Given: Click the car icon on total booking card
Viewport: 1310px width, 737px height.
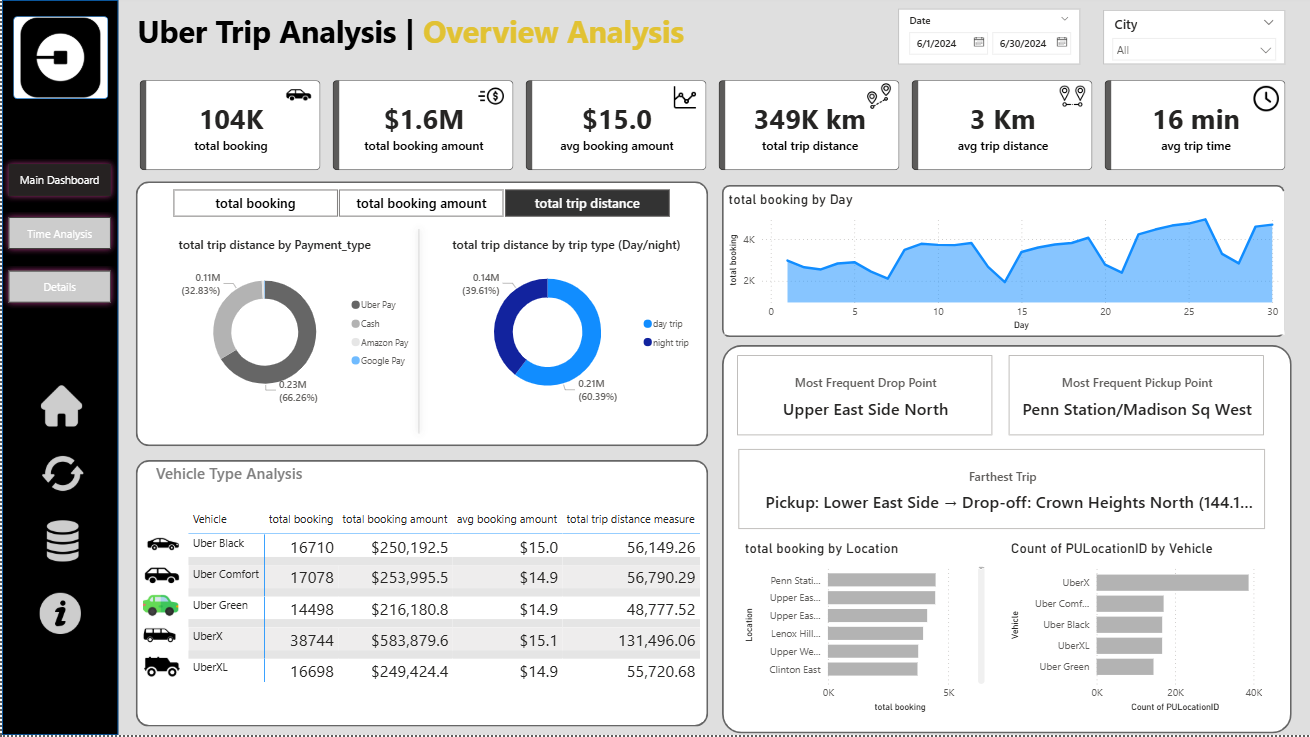Looking at the screenshot, I should coord(298,95).
